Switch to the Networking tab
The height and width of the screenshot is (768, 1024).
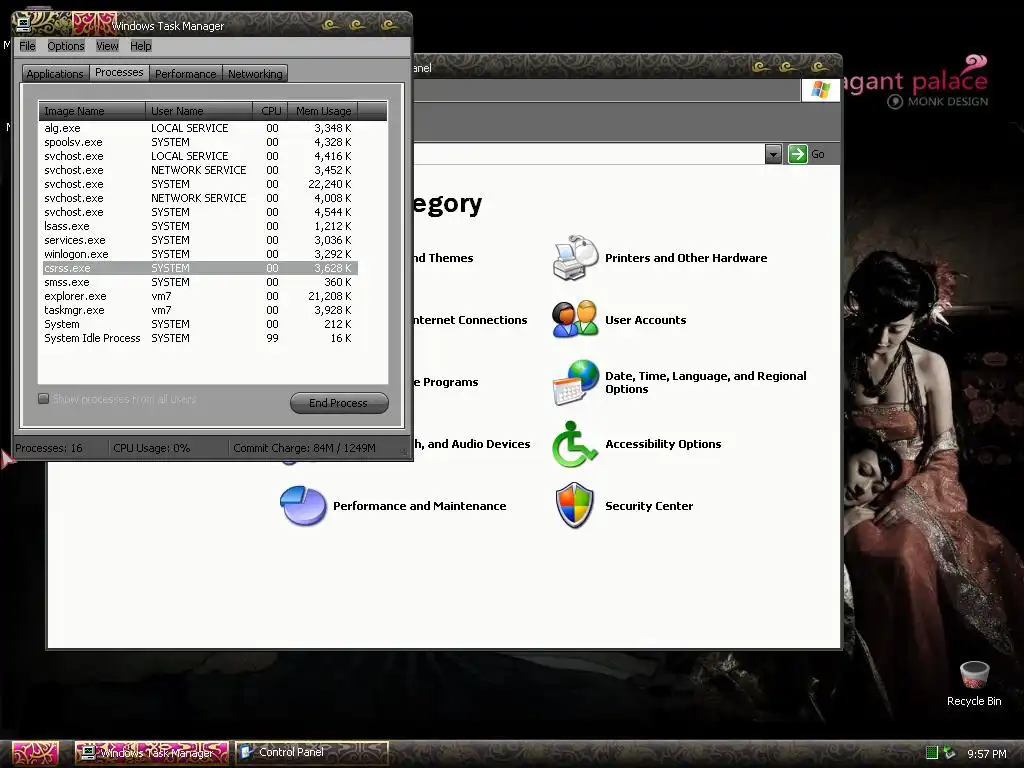tap(255, 74)
